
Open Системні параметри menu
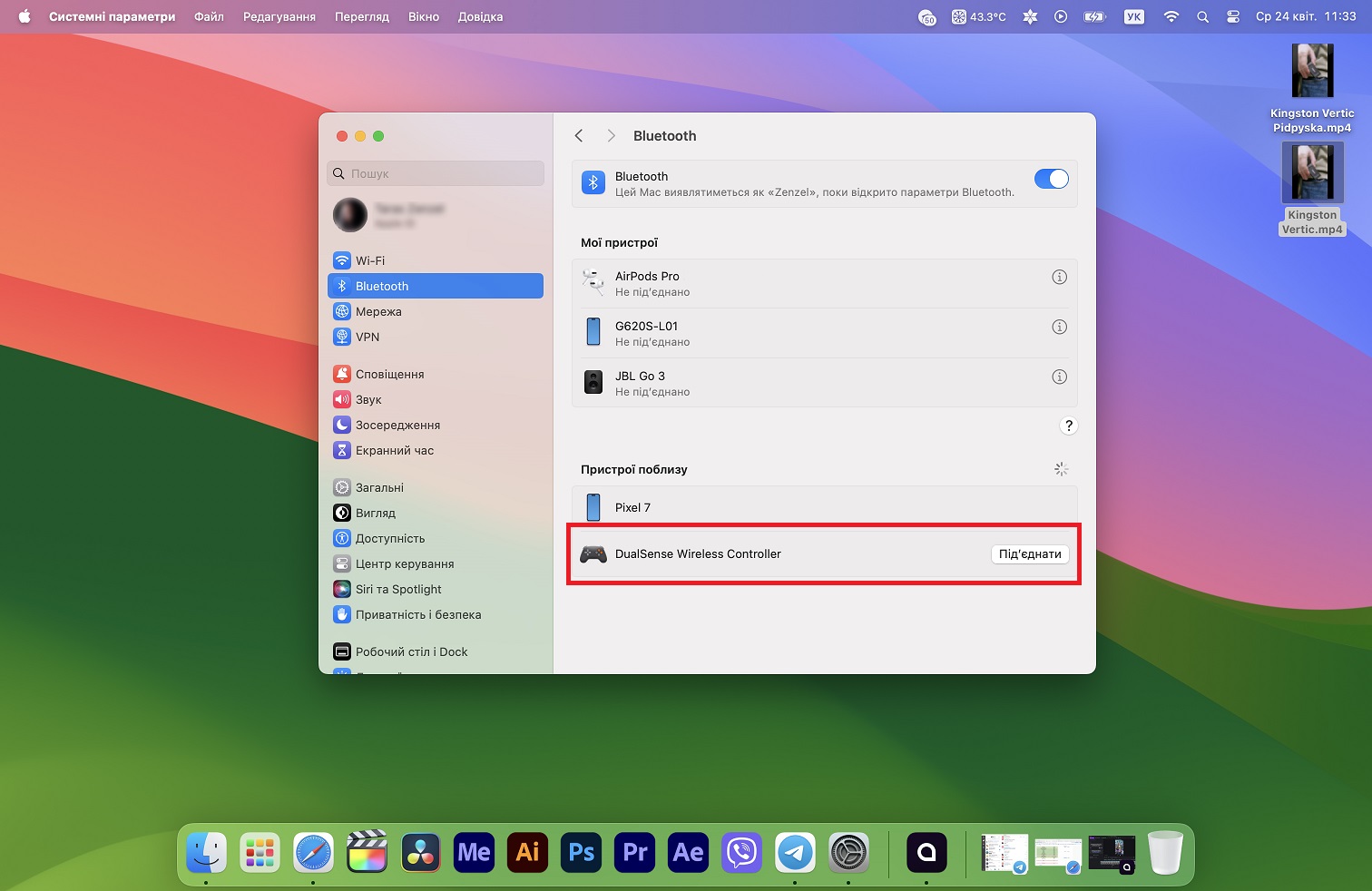tap(112, 16)
